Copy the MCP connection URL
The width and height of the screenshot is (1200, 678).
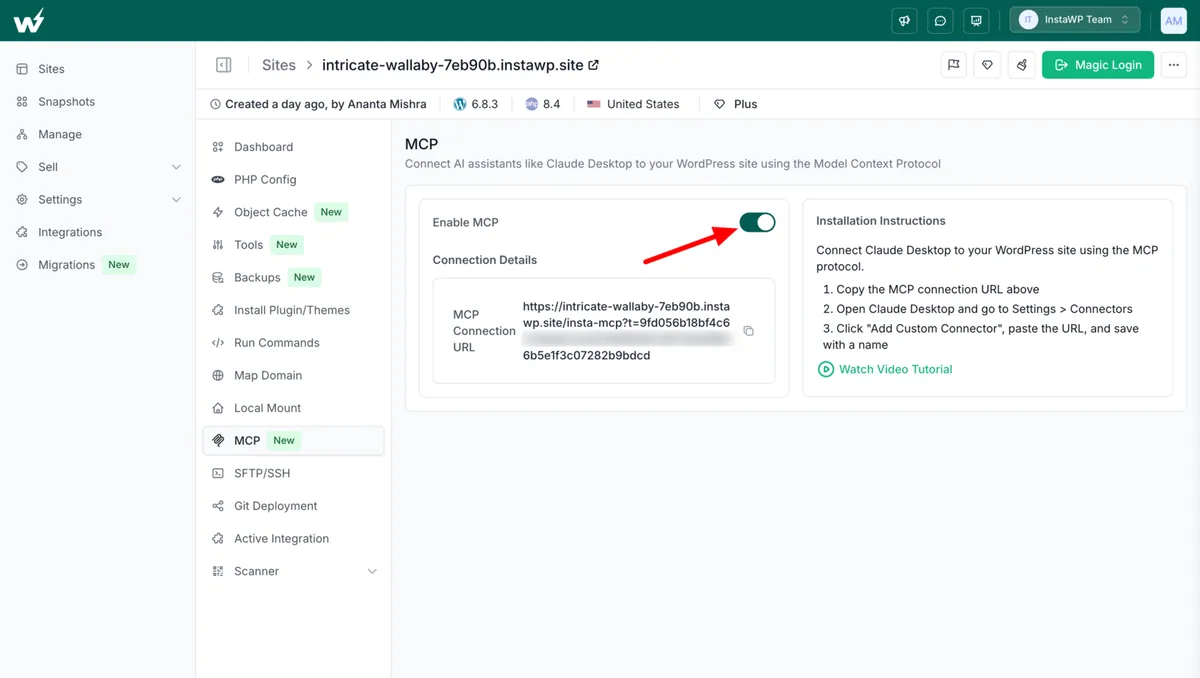point(748,331)
